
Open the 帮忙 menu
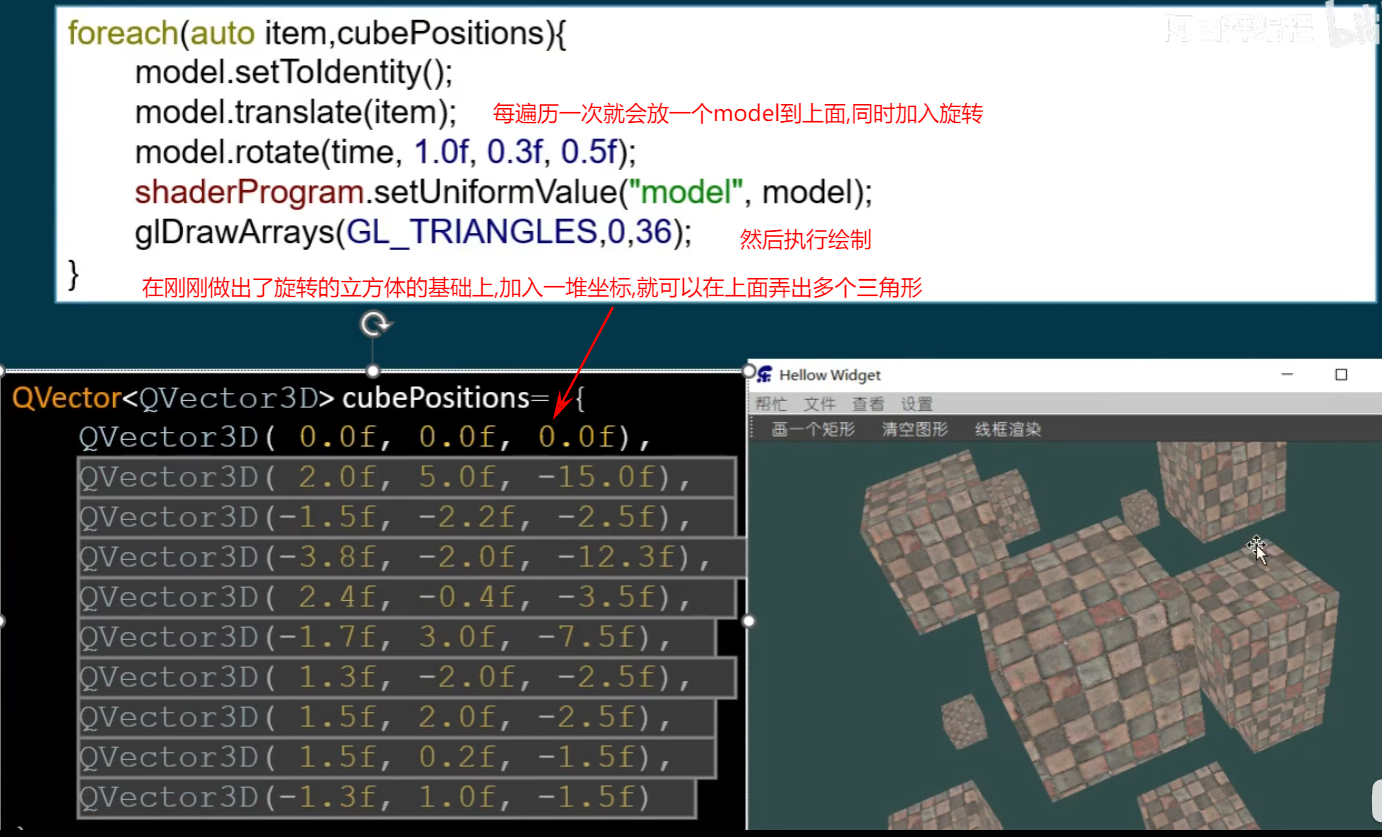pyautogui.click(x=771, y=404)
